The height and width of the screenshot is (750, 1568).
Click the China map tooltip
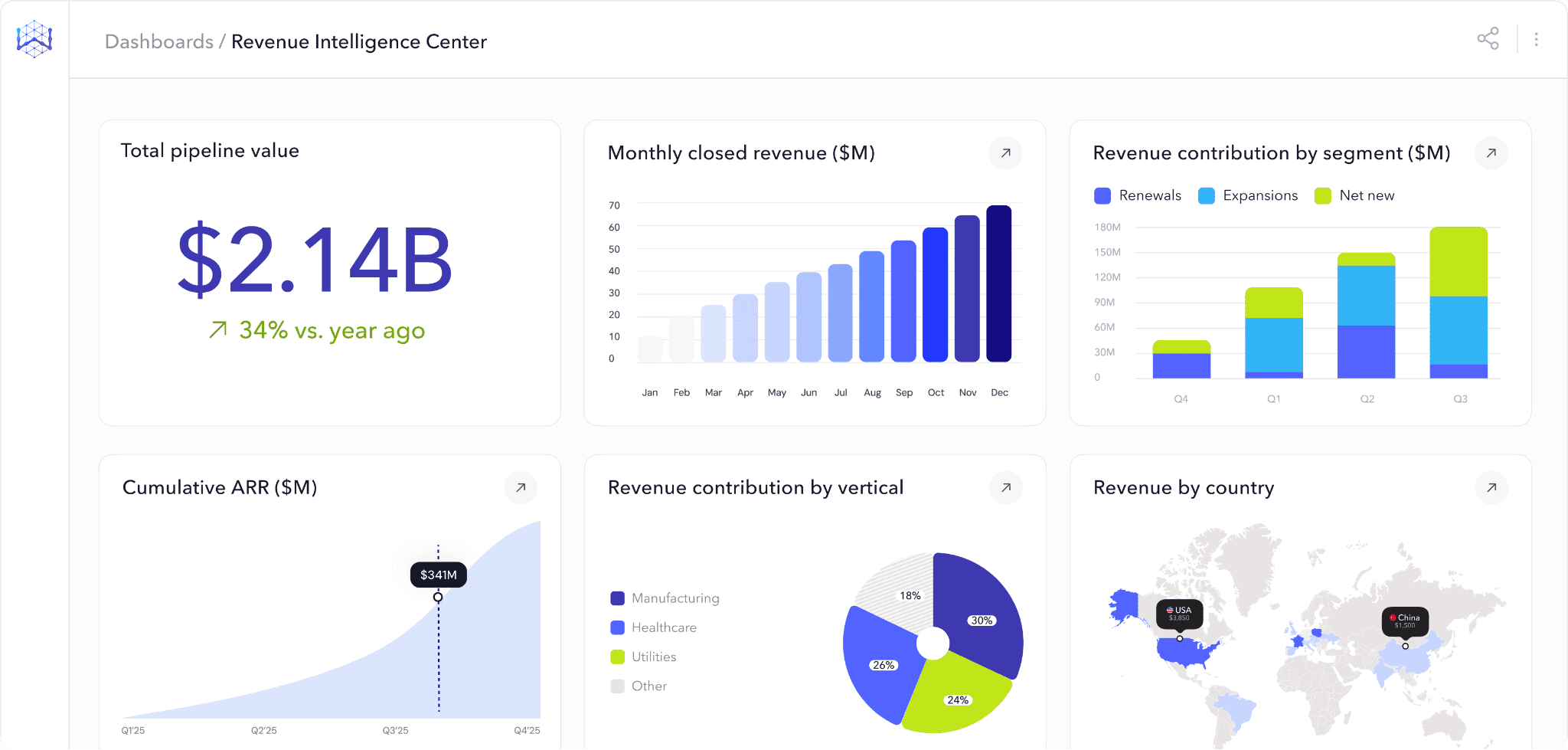tap(1405, 621)
